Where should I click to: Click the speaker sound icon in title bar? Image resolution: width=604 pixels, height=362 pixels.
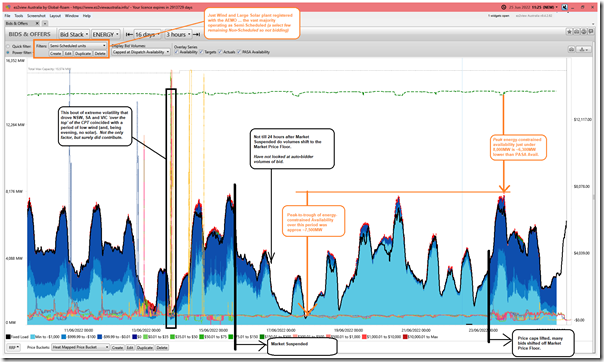coord(564,7)
